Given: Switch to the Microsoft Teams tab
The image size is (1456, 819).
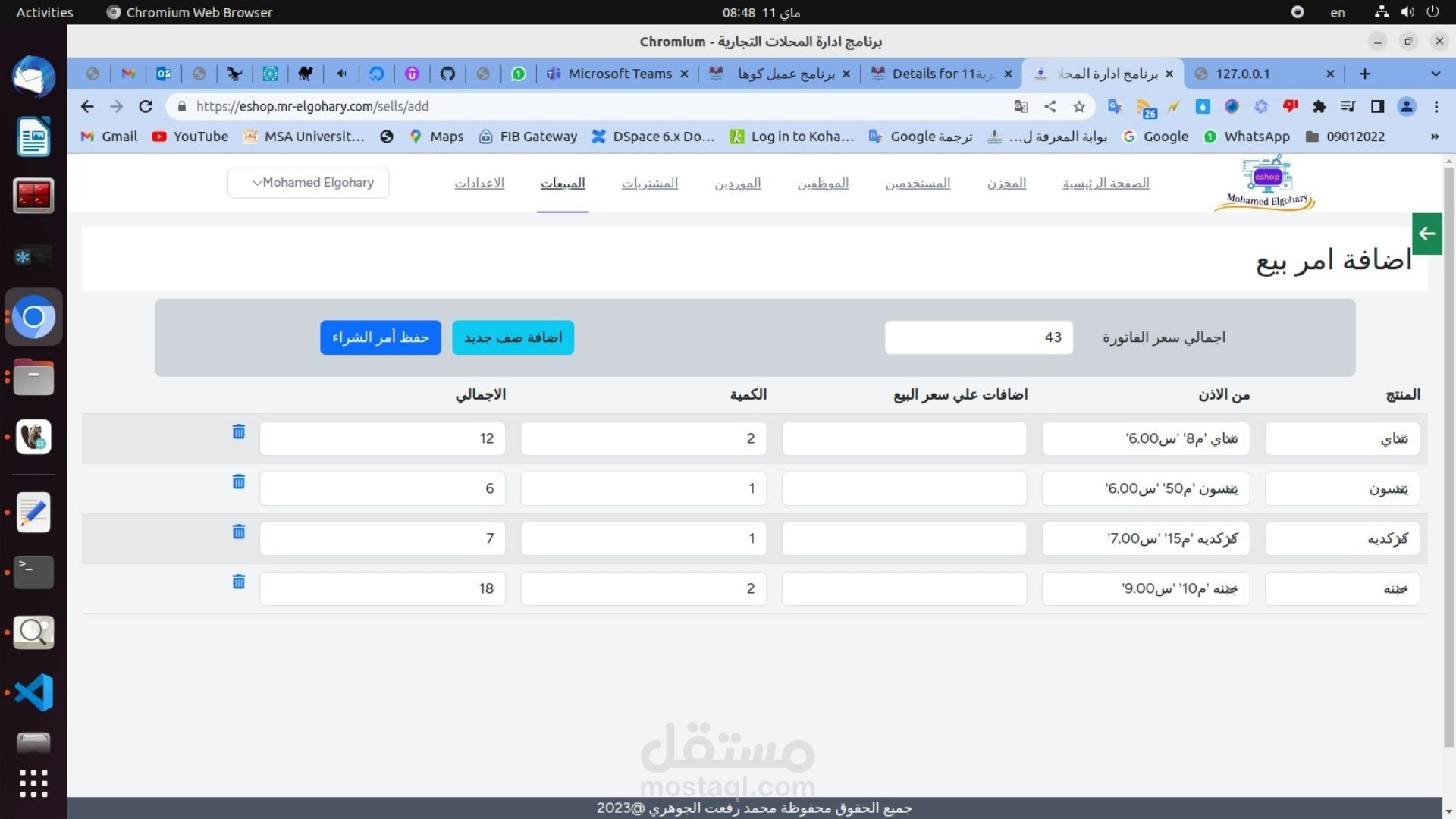Looking at the screenshot, I should point(619,74).
